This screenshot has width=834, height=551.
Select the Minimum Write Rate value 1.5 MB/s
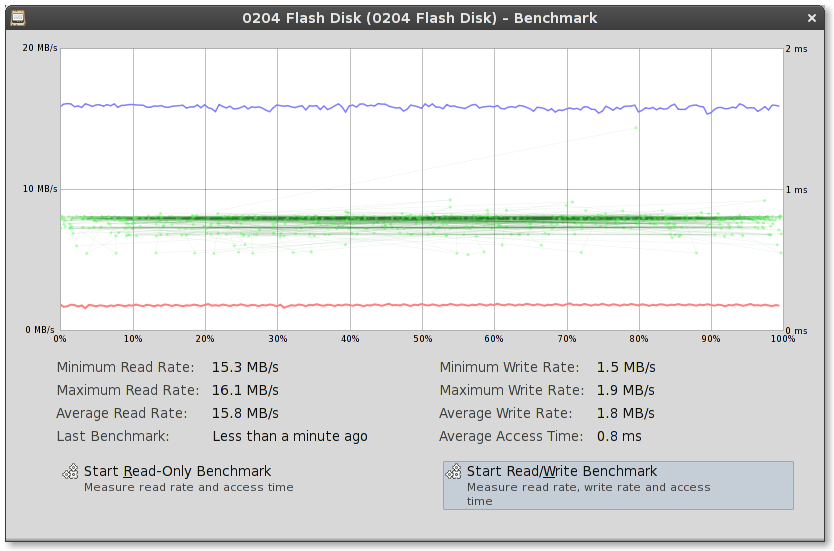[626, 368]
